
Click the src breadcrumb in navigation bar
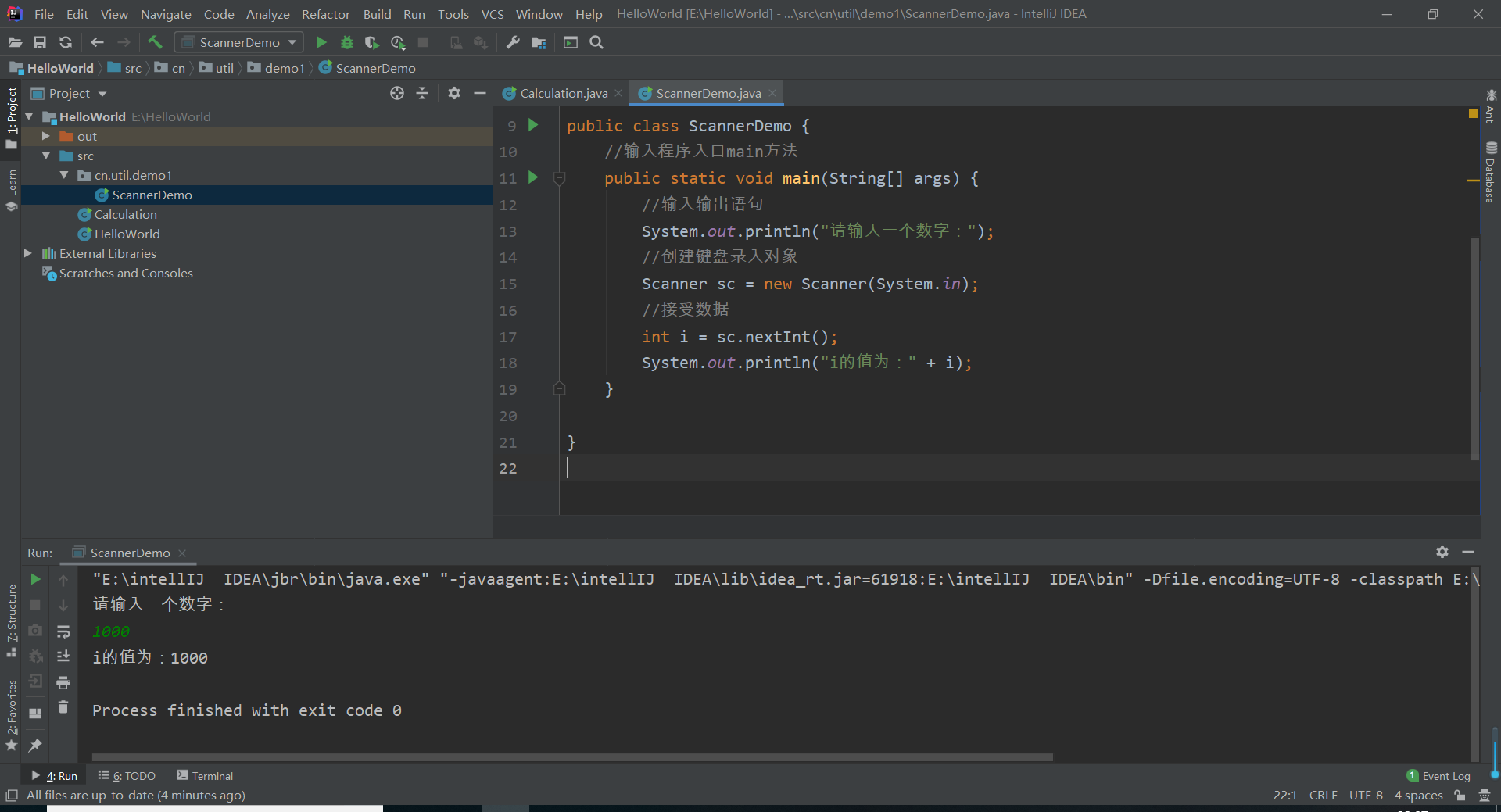pos(125,68)
